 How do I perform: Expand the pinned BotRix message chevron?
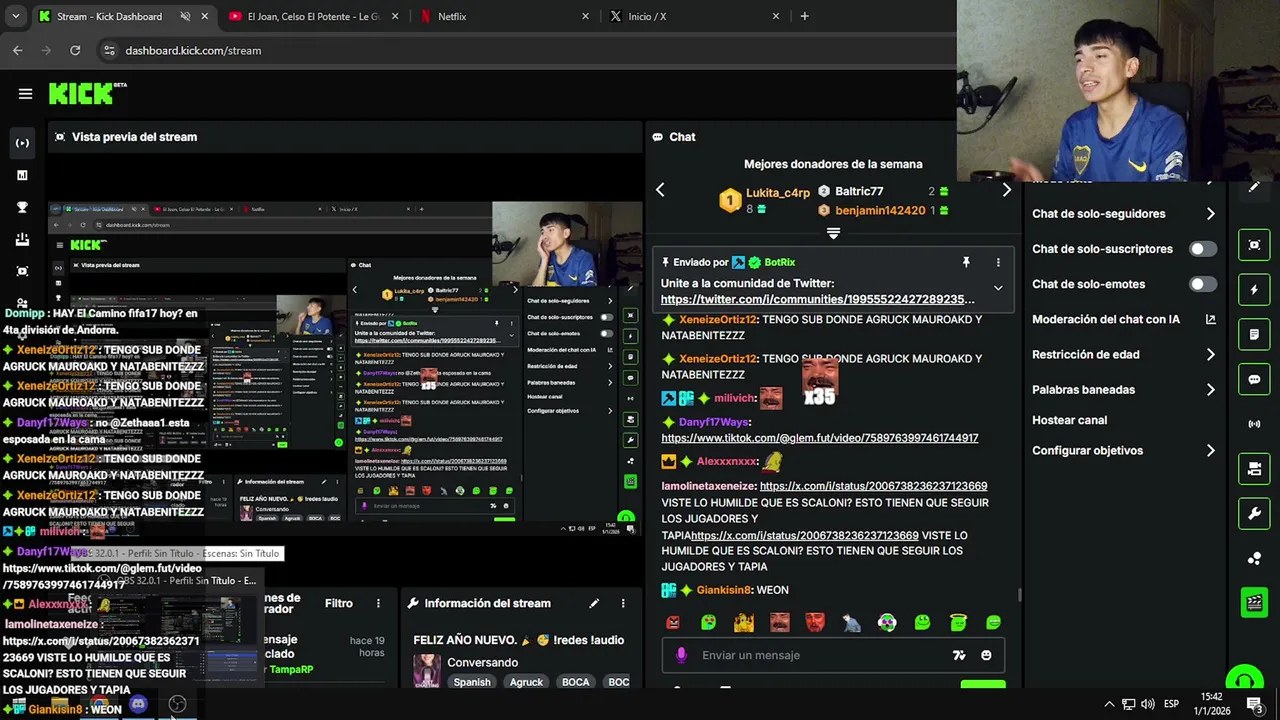(998, 288)
